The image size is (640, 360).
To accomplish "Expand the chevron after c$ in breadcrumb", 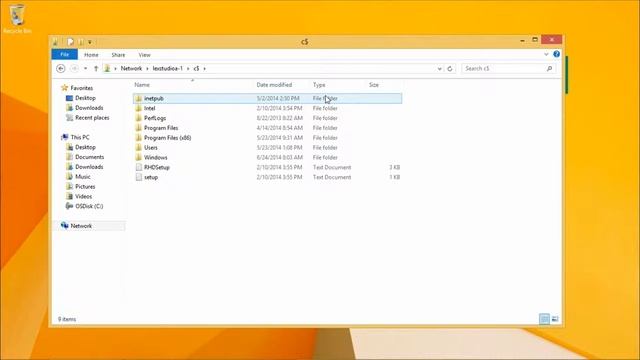I will pos(204,69).
